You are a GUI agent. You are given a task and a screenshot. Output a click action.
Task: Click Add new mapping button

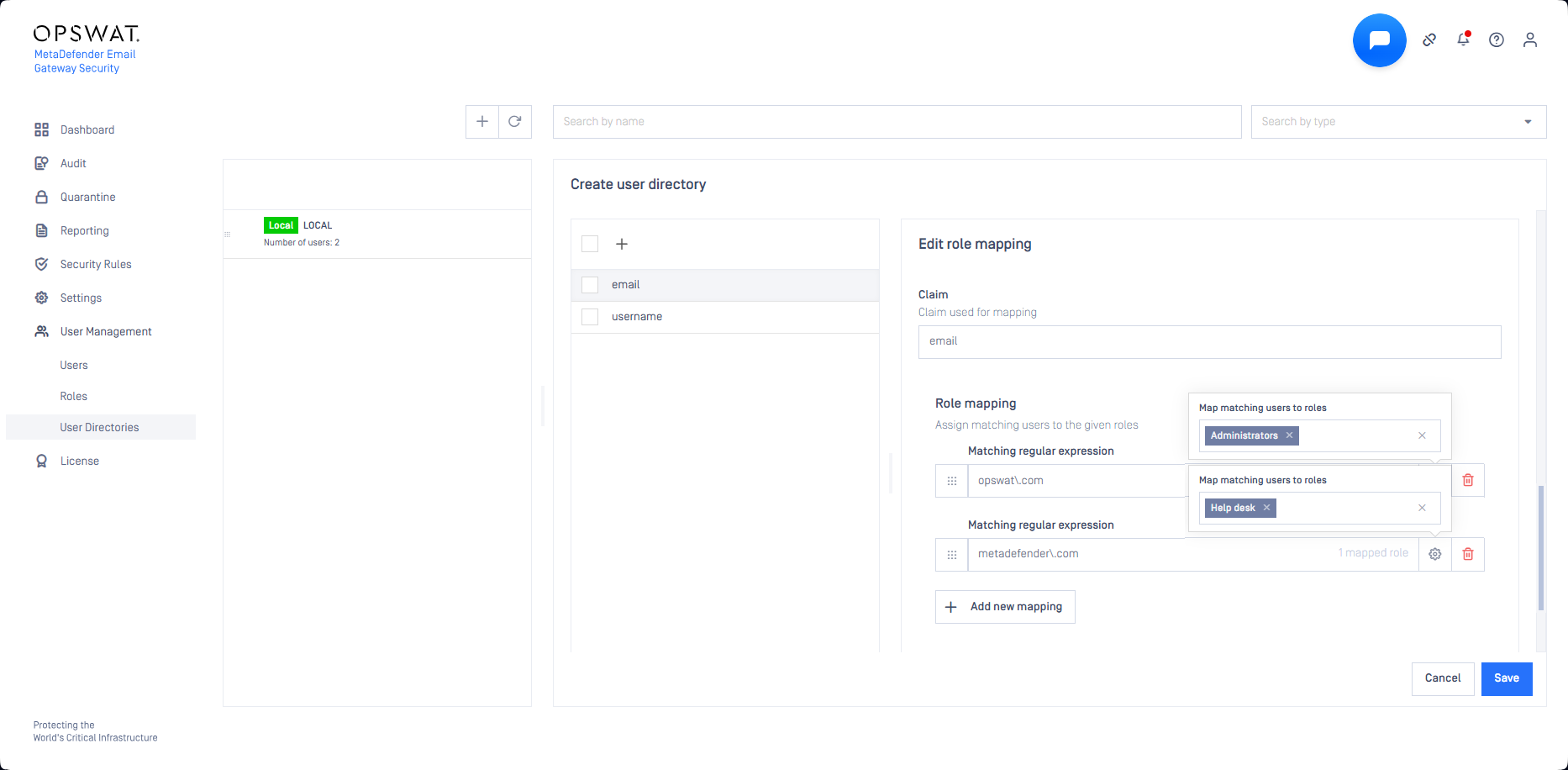[x=1005, y=607]
